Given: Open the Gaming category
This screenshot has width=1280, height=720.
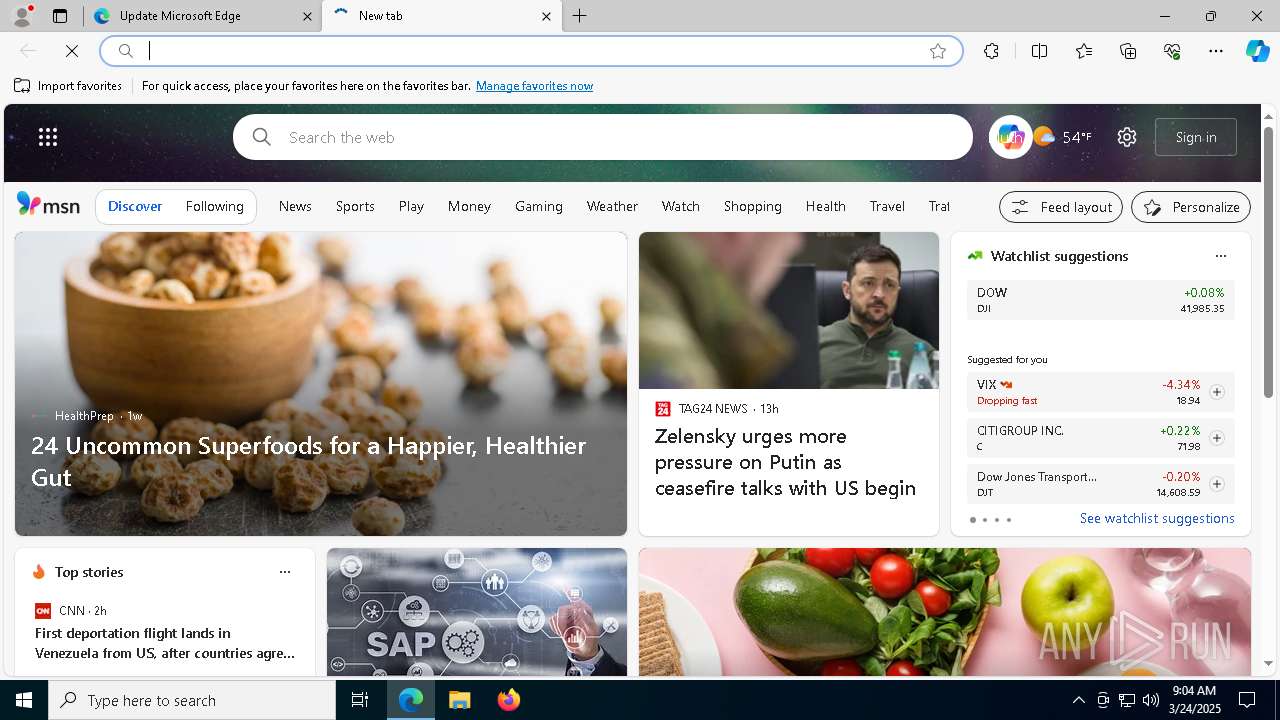Looking at the screenshot, I should (x=539, y=206).
